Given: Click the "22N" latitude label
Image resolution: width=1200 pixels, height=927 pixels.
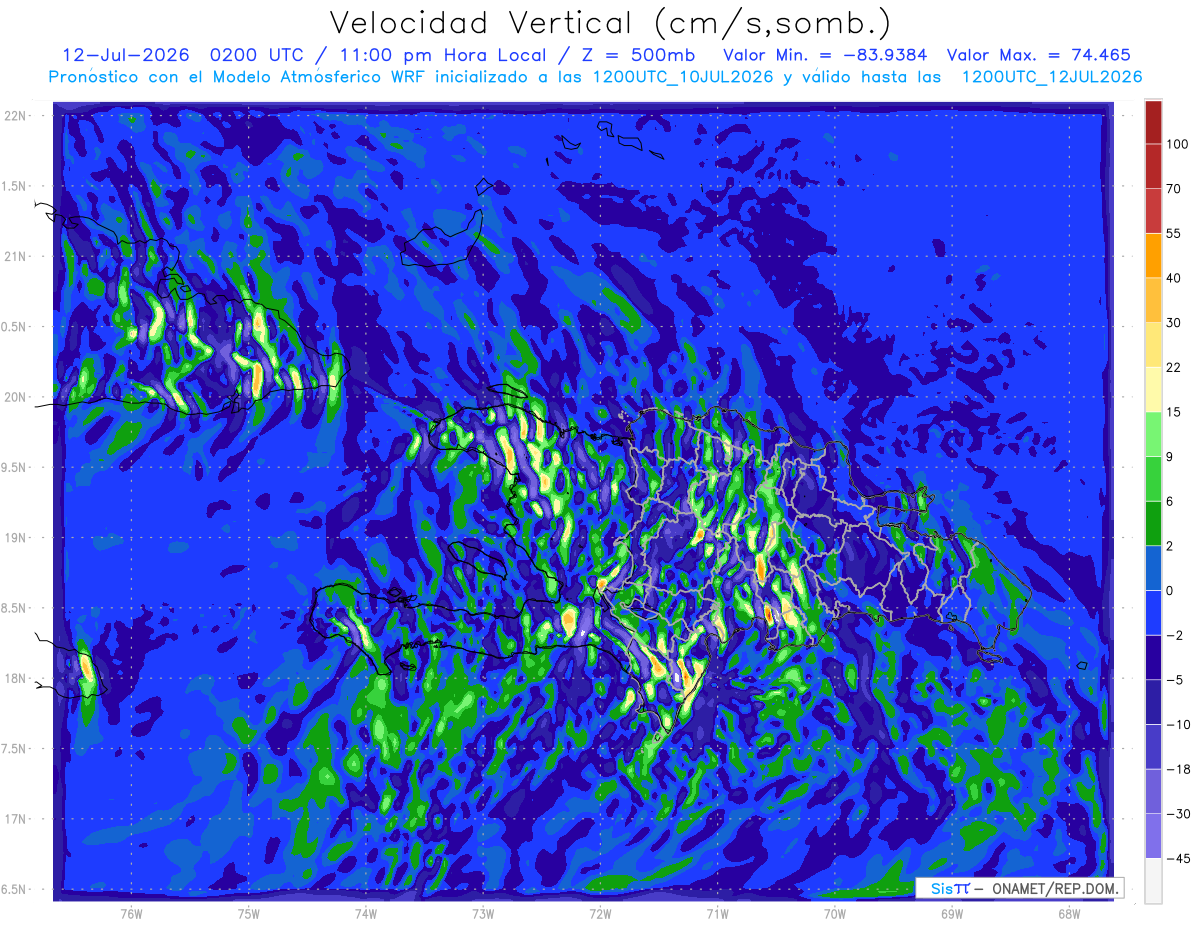Looking at the screenshot, I should (x=17, y=116).
